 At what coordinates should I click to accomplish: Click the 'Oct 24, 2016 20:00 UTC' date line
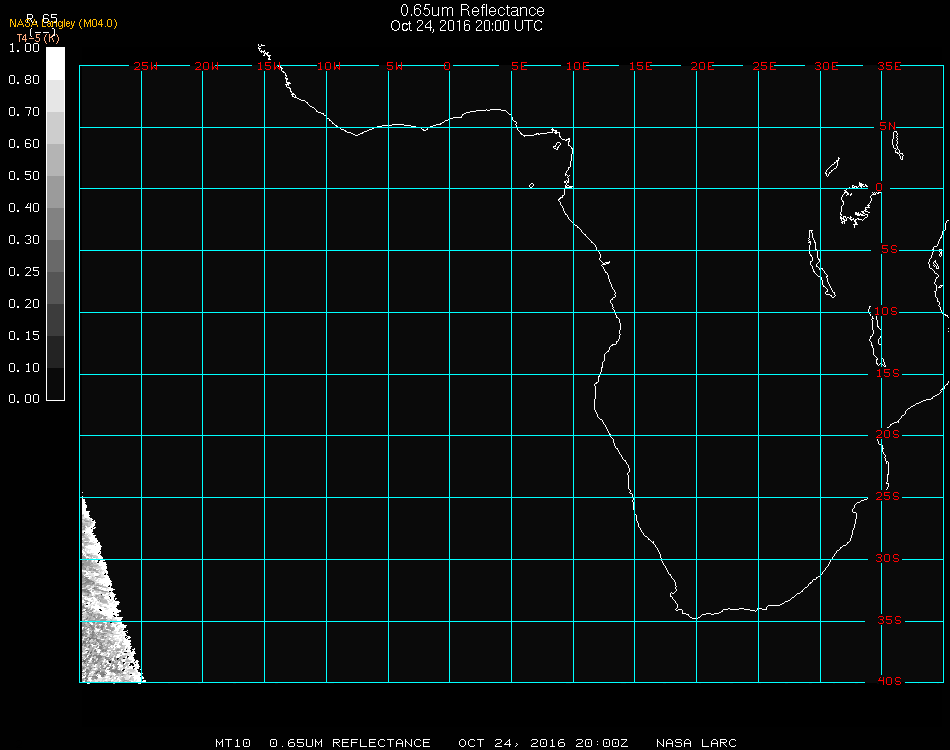point(467,26)
